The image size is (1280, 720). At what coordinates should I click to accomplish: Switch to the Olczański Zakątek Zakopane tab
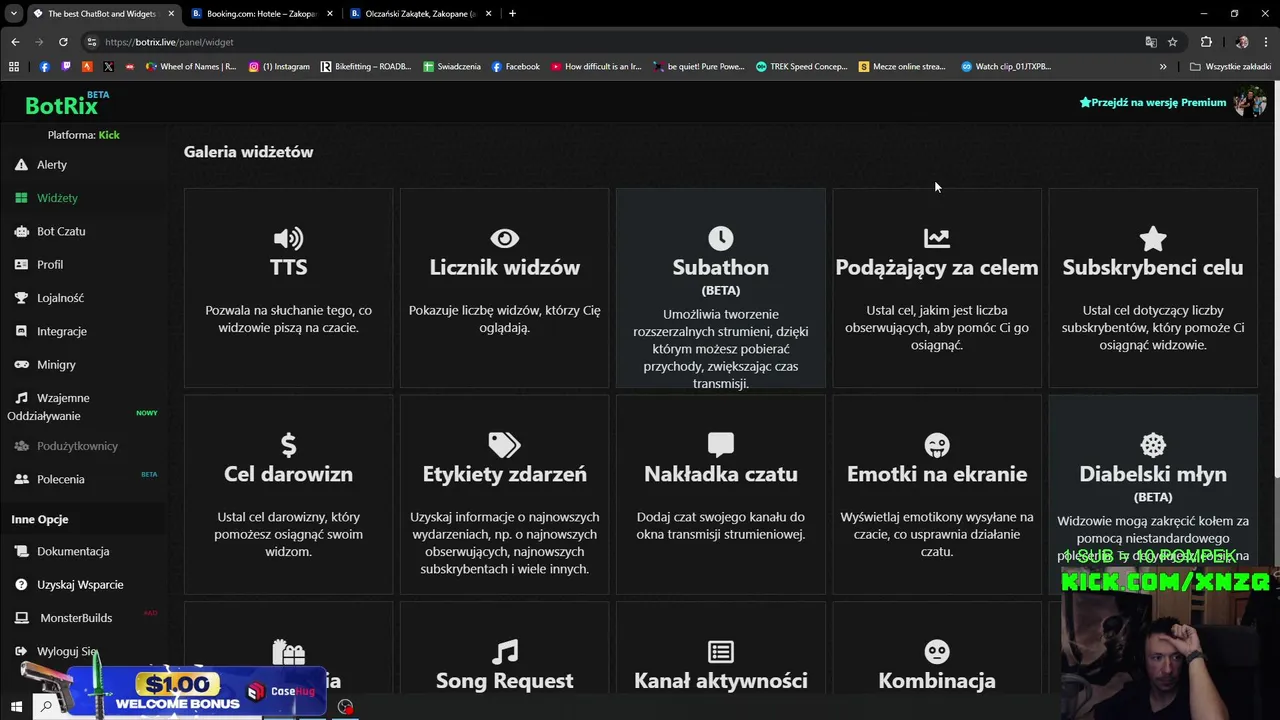tap(420, 14)
